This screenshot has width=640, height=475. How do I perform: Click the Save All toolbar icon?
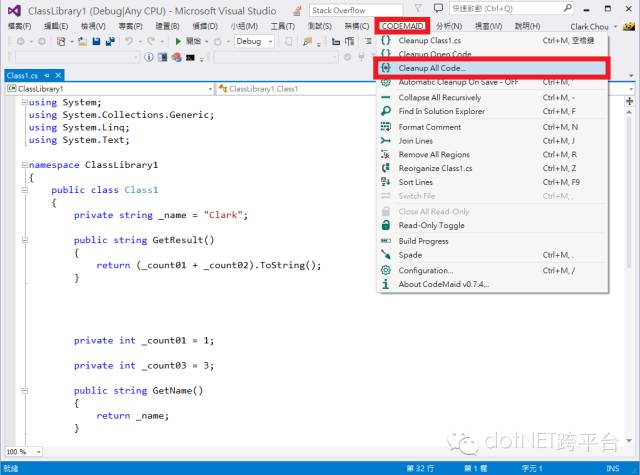coord(110,41)
